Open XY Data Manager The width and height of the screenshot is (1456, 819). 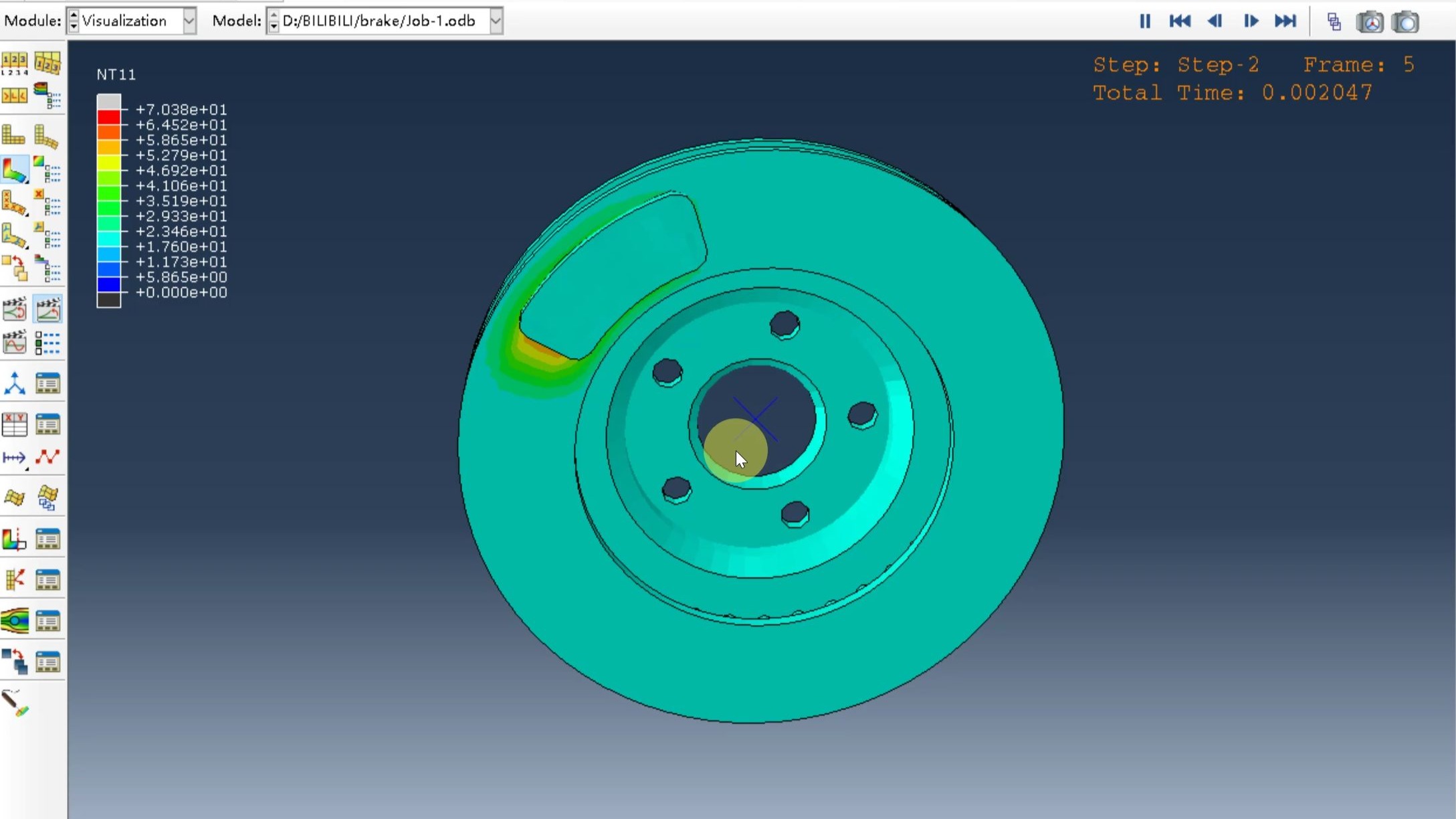pyautogui.click(x=47, y=424)
